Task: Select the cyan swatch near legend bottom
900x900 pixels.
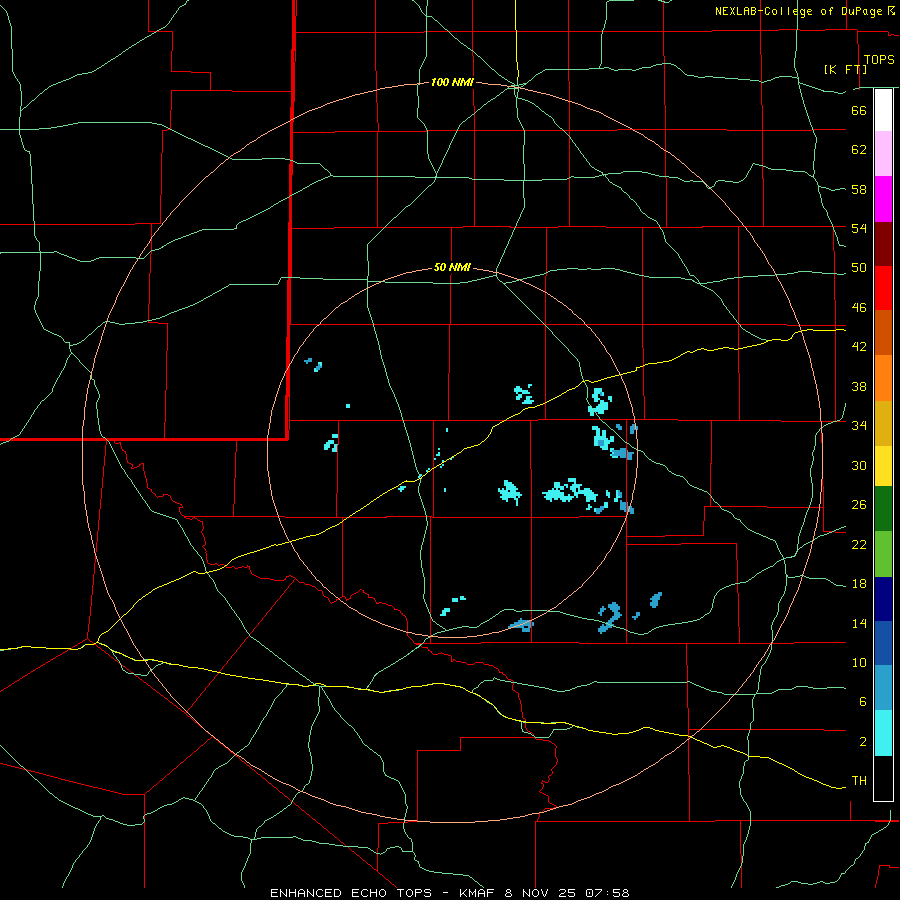Action: tap(883, 733)
